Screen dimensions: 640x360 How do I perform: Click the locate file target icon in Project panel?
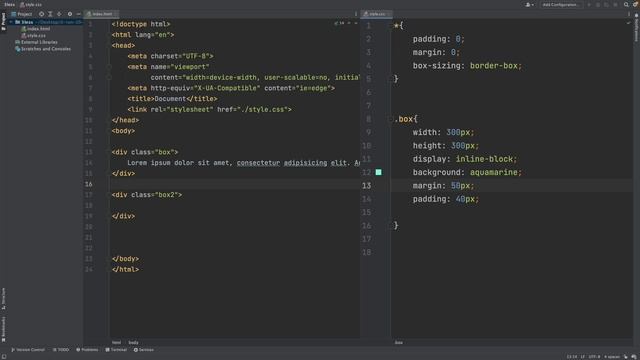(41, 14)
